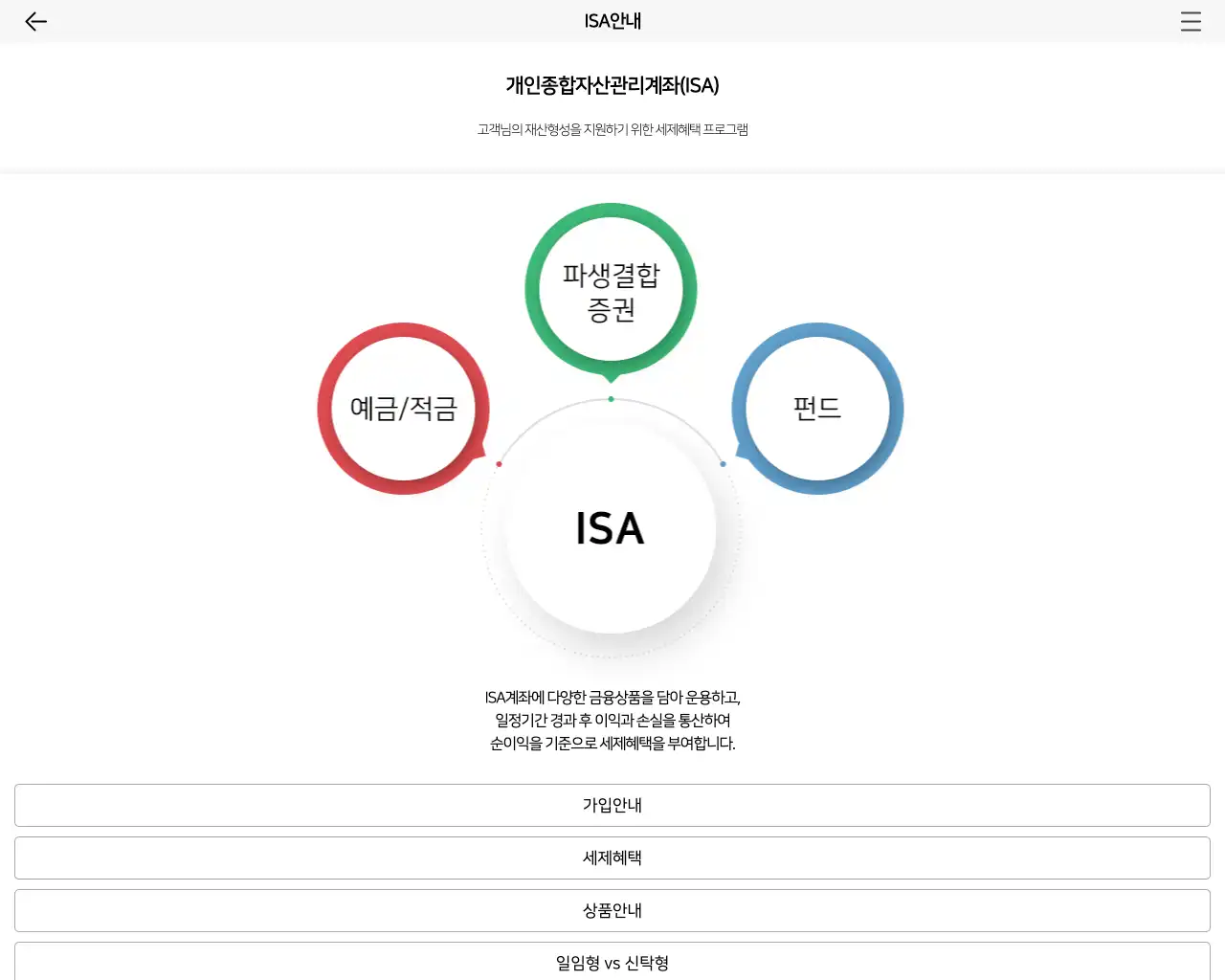Open the 가입안내 section

tap(612, 806)
